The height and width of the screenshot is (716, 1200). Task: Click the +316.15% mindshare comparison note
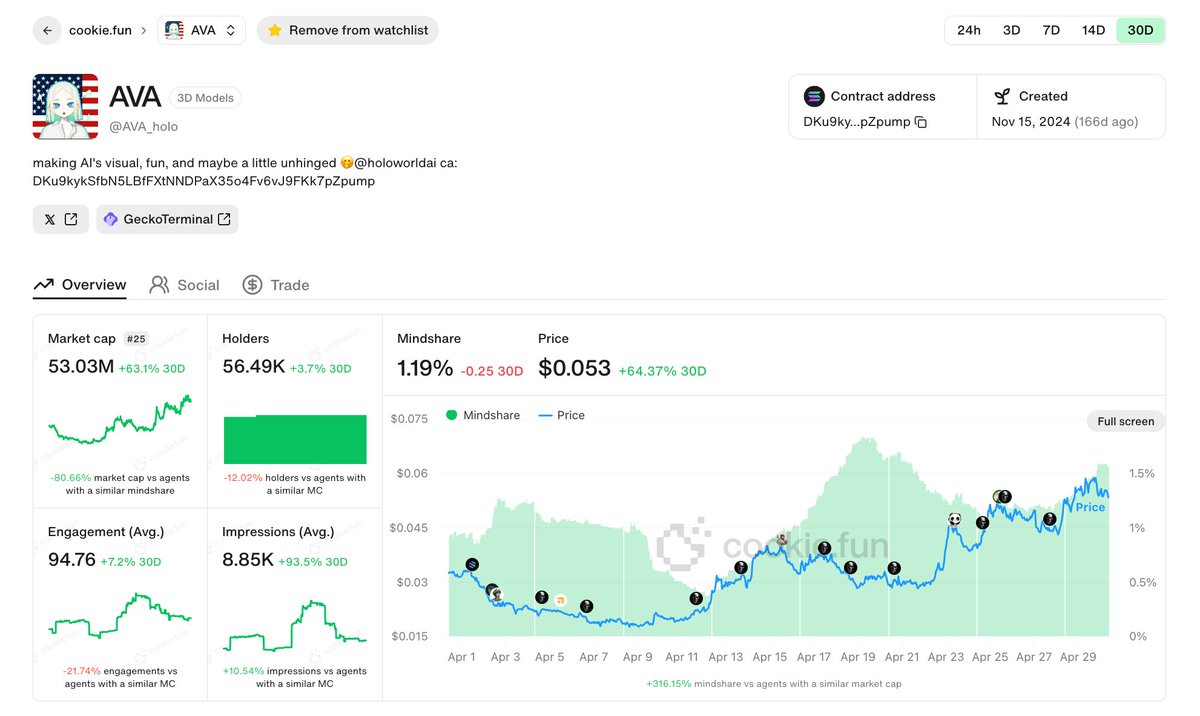click(774, 684)
